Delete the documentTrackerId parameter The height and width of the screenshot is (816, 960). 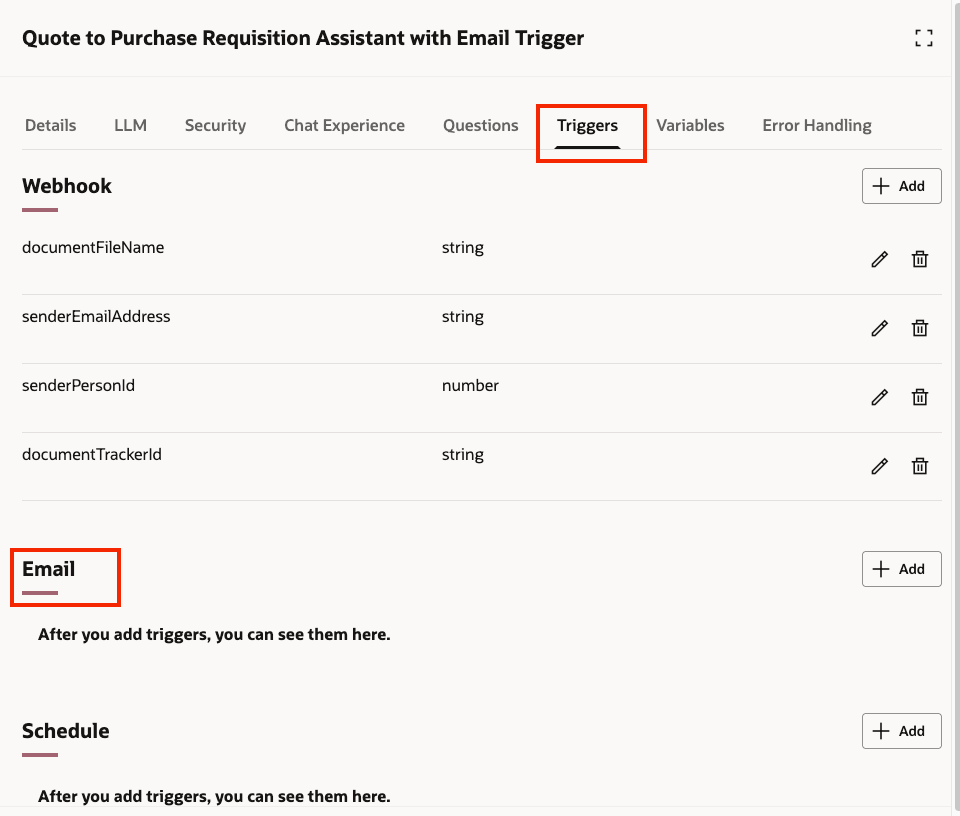point(920,466)
